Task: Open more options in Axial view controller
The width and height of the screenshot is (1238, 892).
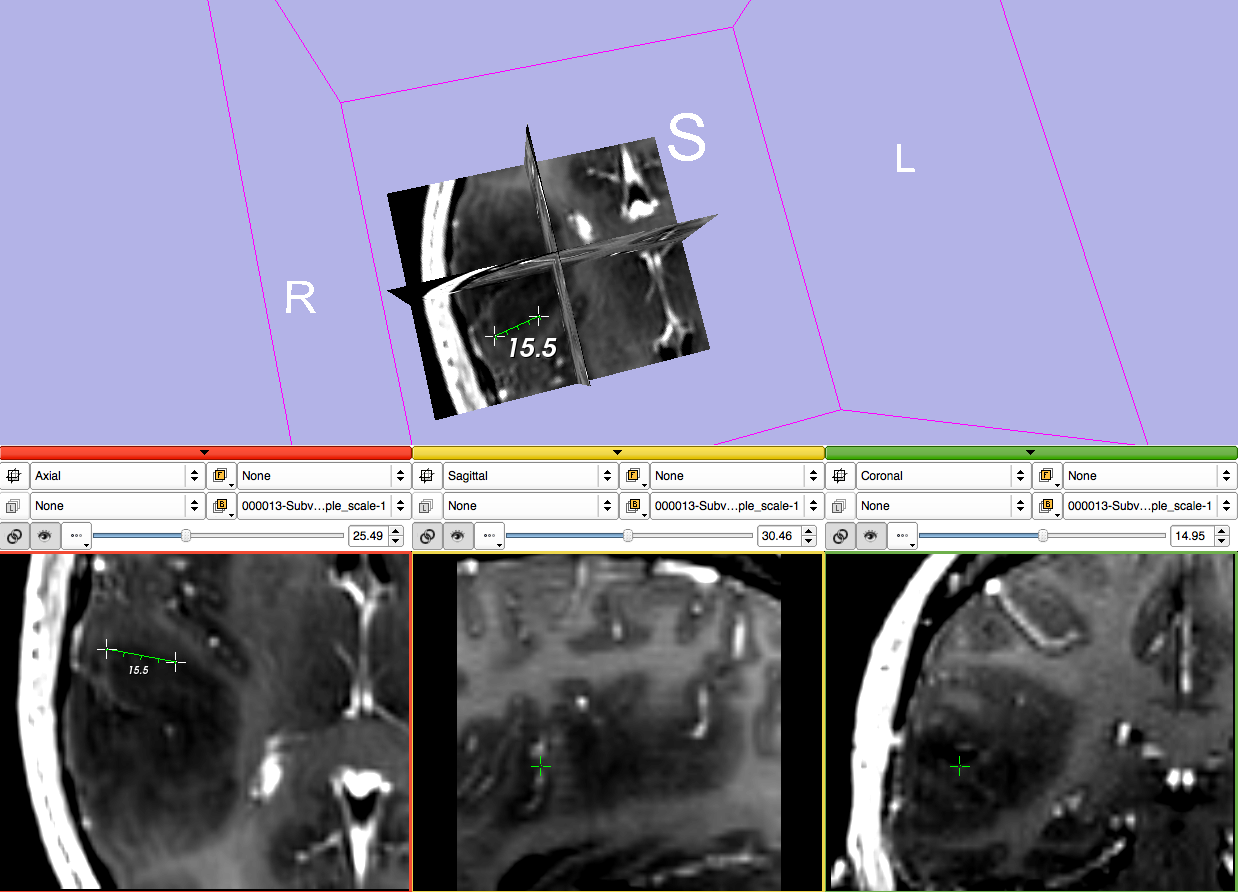Action: pyautogui.click(x=76, y=536)
